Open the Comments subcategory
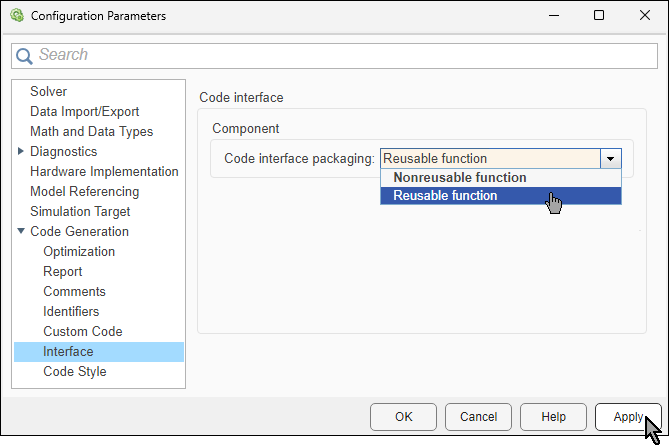 point(74,292)
